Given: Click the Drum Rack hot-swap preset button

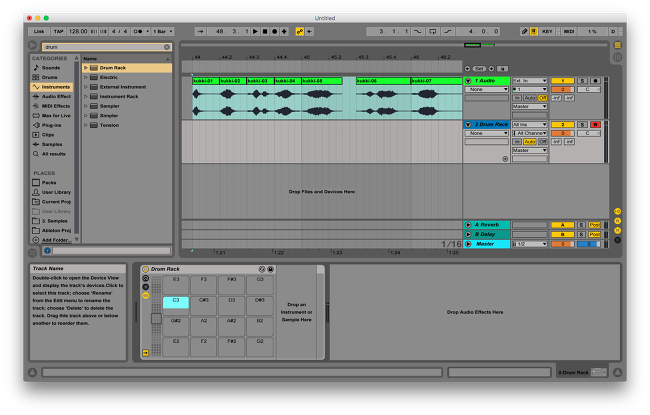Looking at the screenshot, I should point(262,269).
